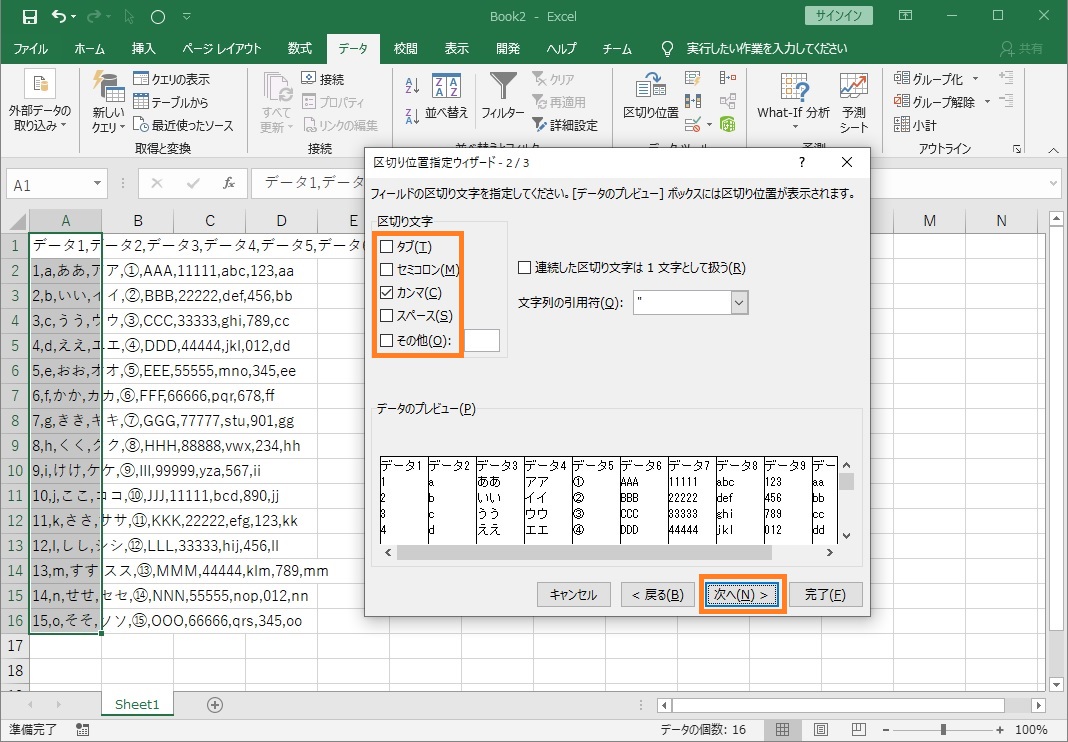Switch to the 数式 tab
This screenshot has width=1068, height=742.
[x=299, y=48]
